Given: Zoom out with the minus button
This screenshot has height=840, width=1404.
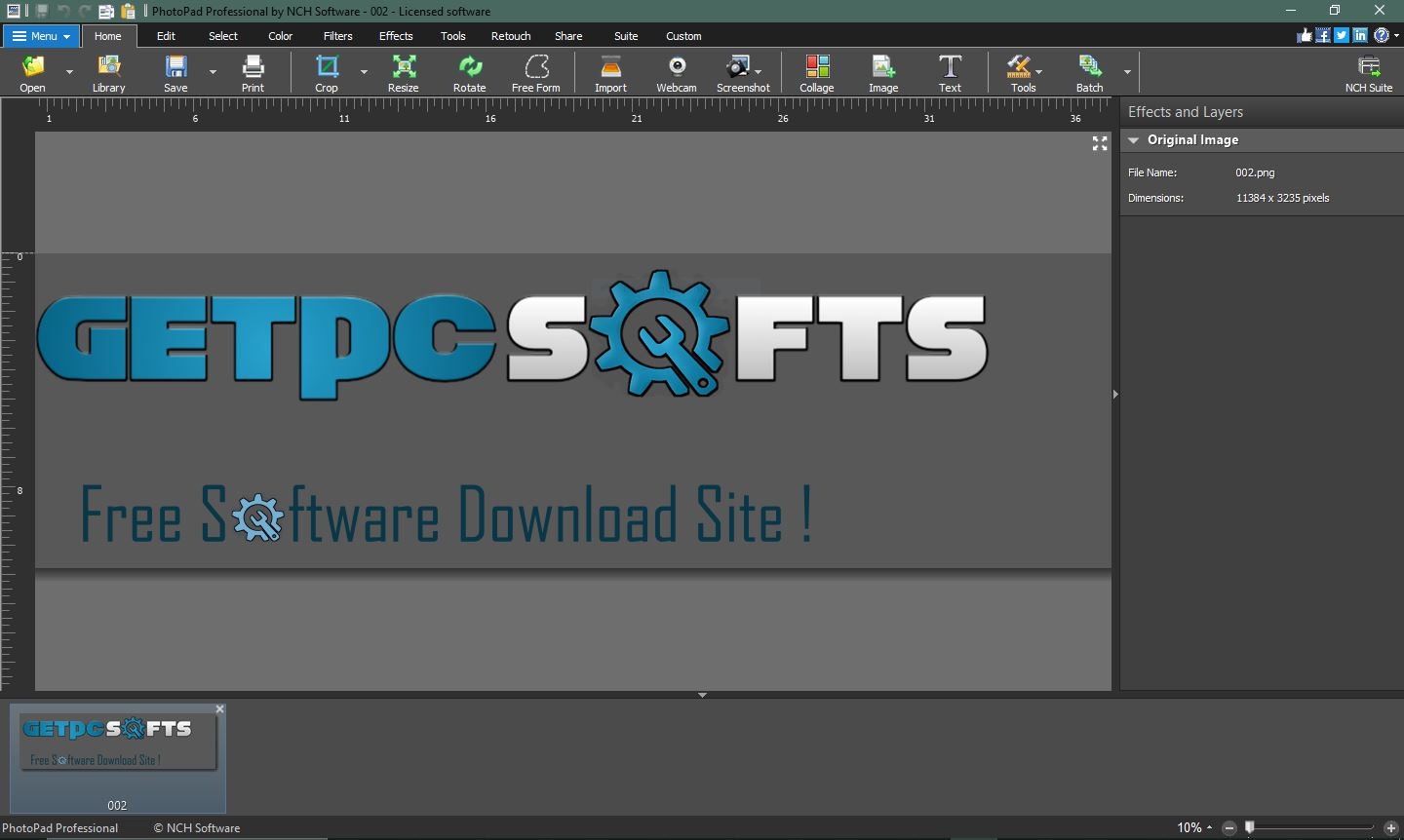Looking at the screenshot, I should (x=1229, y=827).
